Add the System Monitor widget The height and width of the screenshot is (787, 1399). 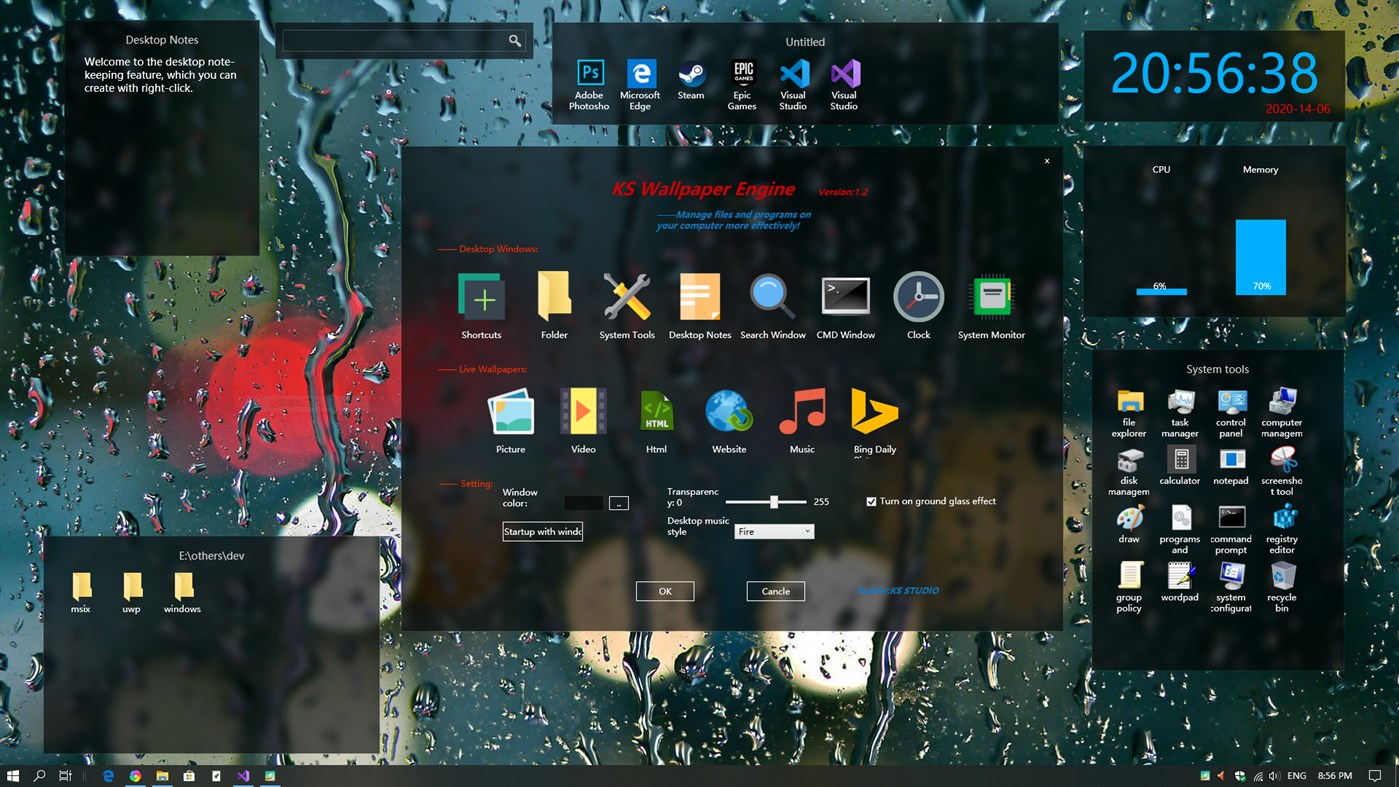(991, 296)
